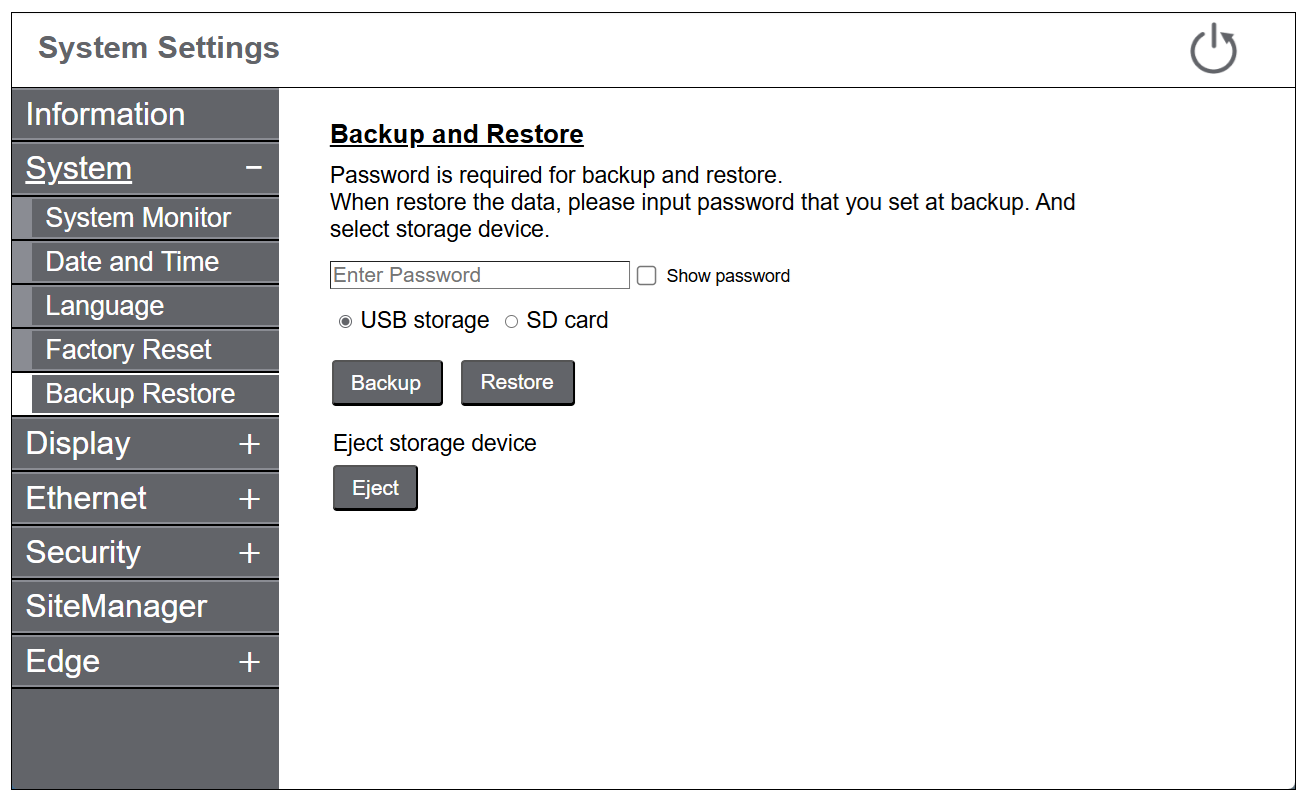This screenshot has height=797, width=1306.
Task: Open the Information menu item
Action: pos(105,114)
